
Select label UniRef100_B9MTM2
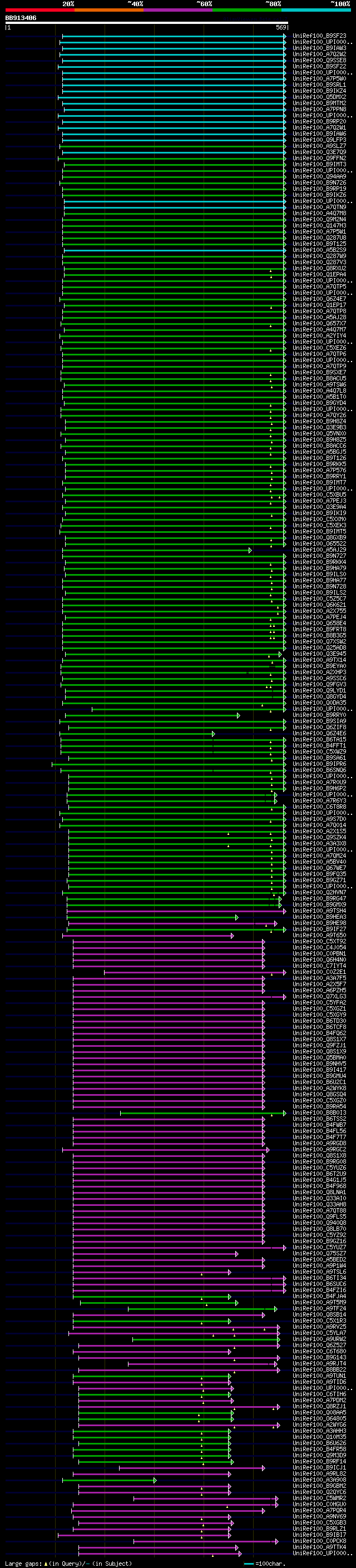click(319, 103)
